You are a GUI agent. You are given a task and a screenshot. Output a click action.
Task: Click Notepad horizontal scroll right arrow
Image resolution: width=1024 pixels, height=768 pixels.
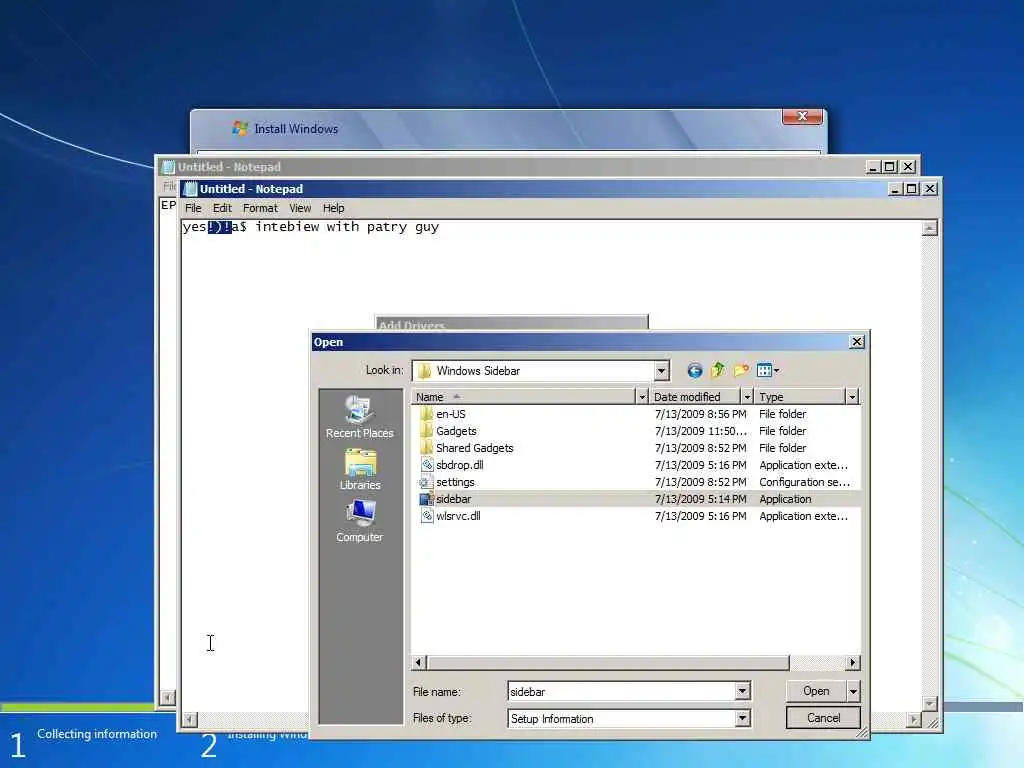(x=914, y=720)
